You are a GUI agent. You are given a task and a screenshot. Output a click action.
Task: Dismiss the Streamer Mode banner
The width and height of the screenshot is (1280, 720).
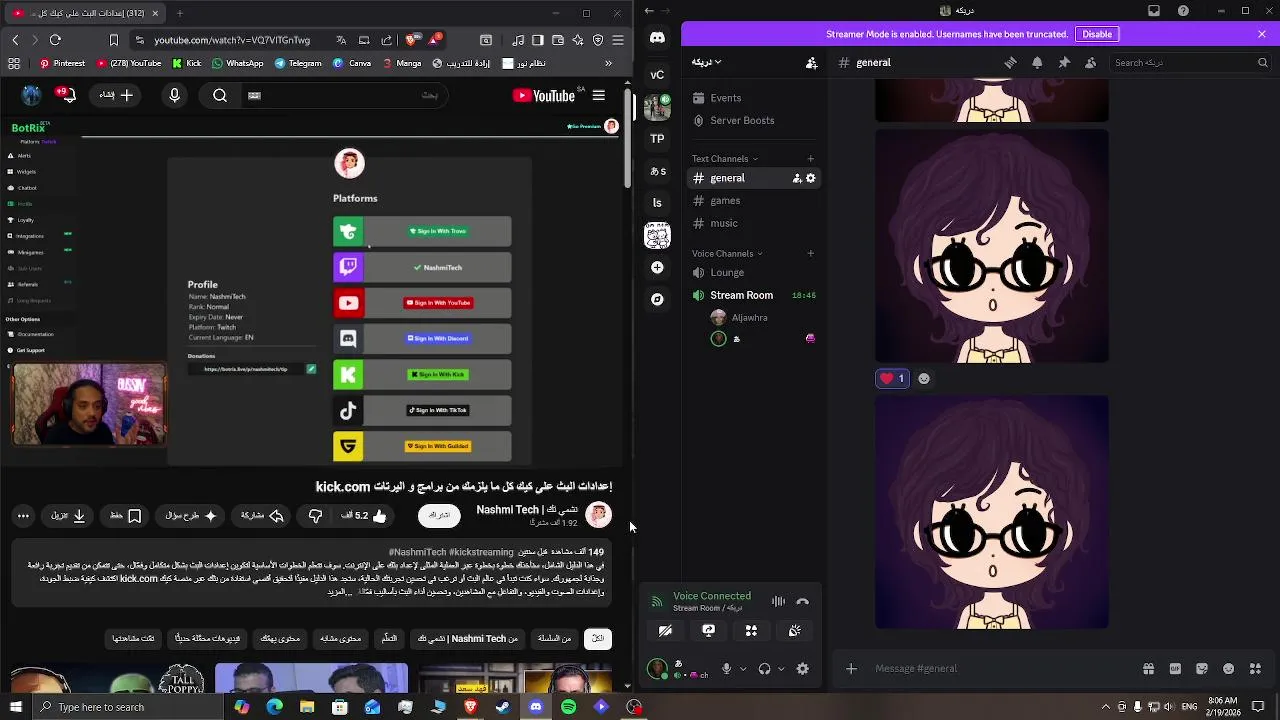point(1262,34)
